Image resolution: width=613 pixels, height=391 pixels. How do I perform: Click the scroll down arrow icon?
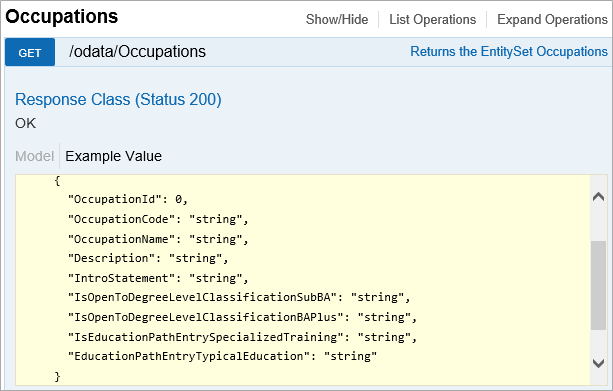598,364
